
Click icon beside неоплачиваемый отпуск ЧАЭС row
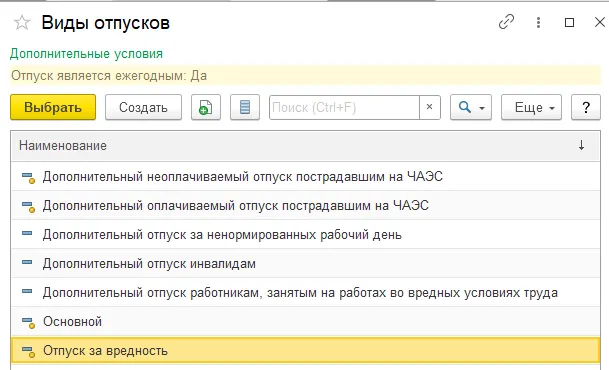coord(28,177)
